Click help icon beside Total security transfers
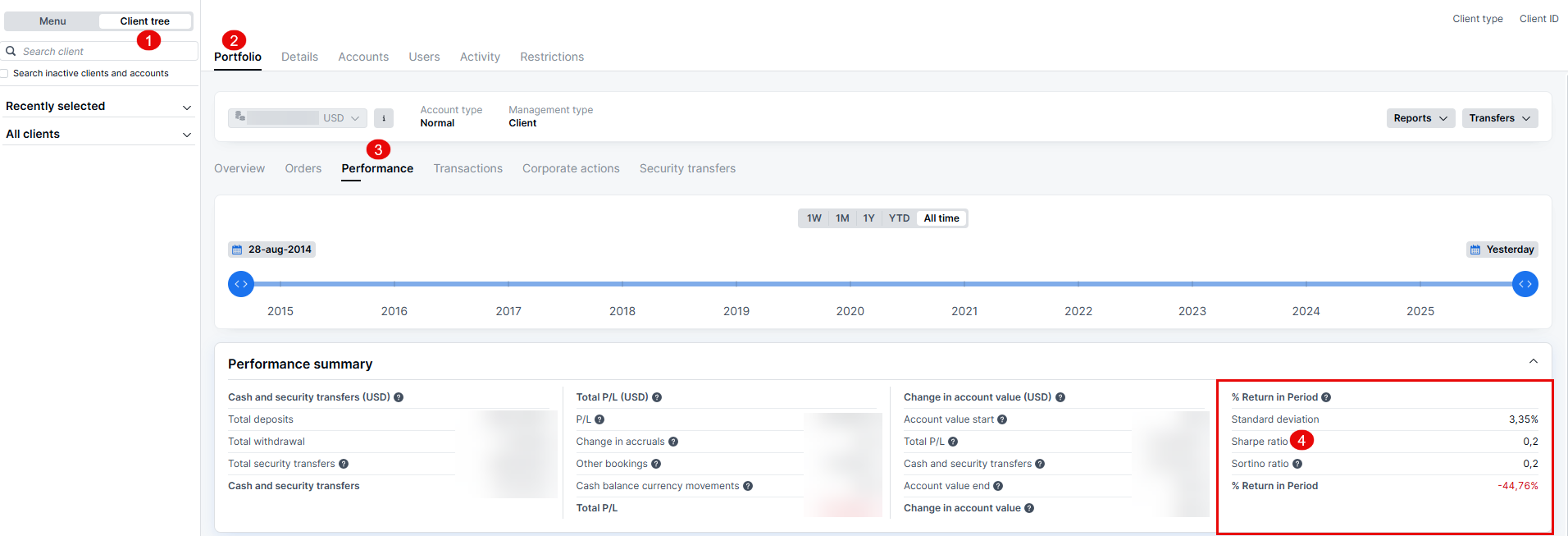1568x536 pixels. tap(344, 464)
